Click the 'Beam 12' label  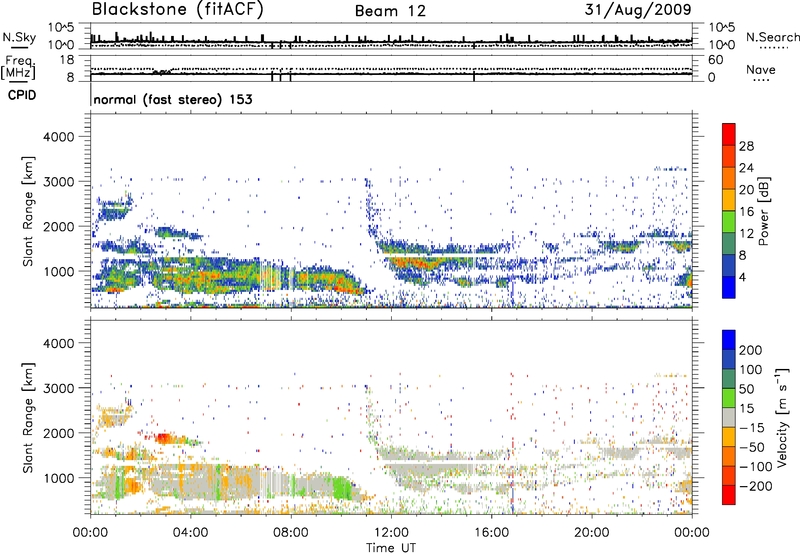pyautogui.click(x=390, y=11)
